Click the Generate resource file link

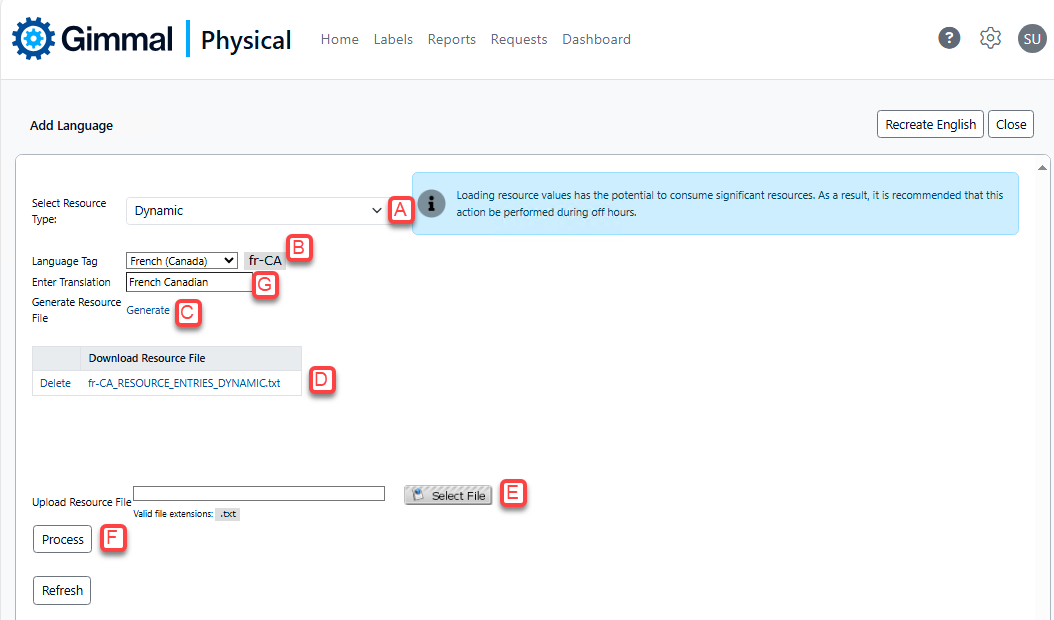click(x=148, y=310)
